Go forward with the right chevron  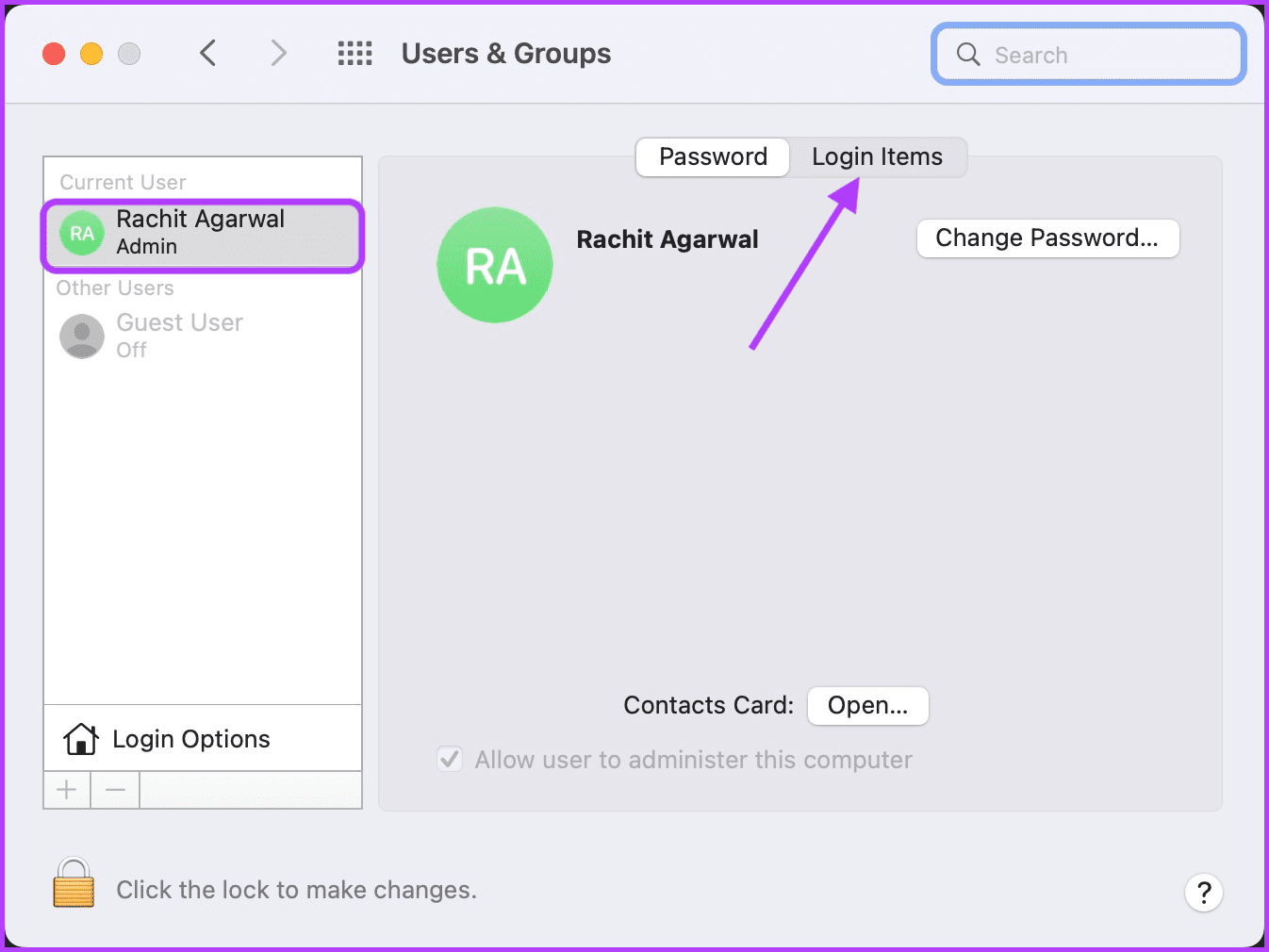click(x=278, y=53)
